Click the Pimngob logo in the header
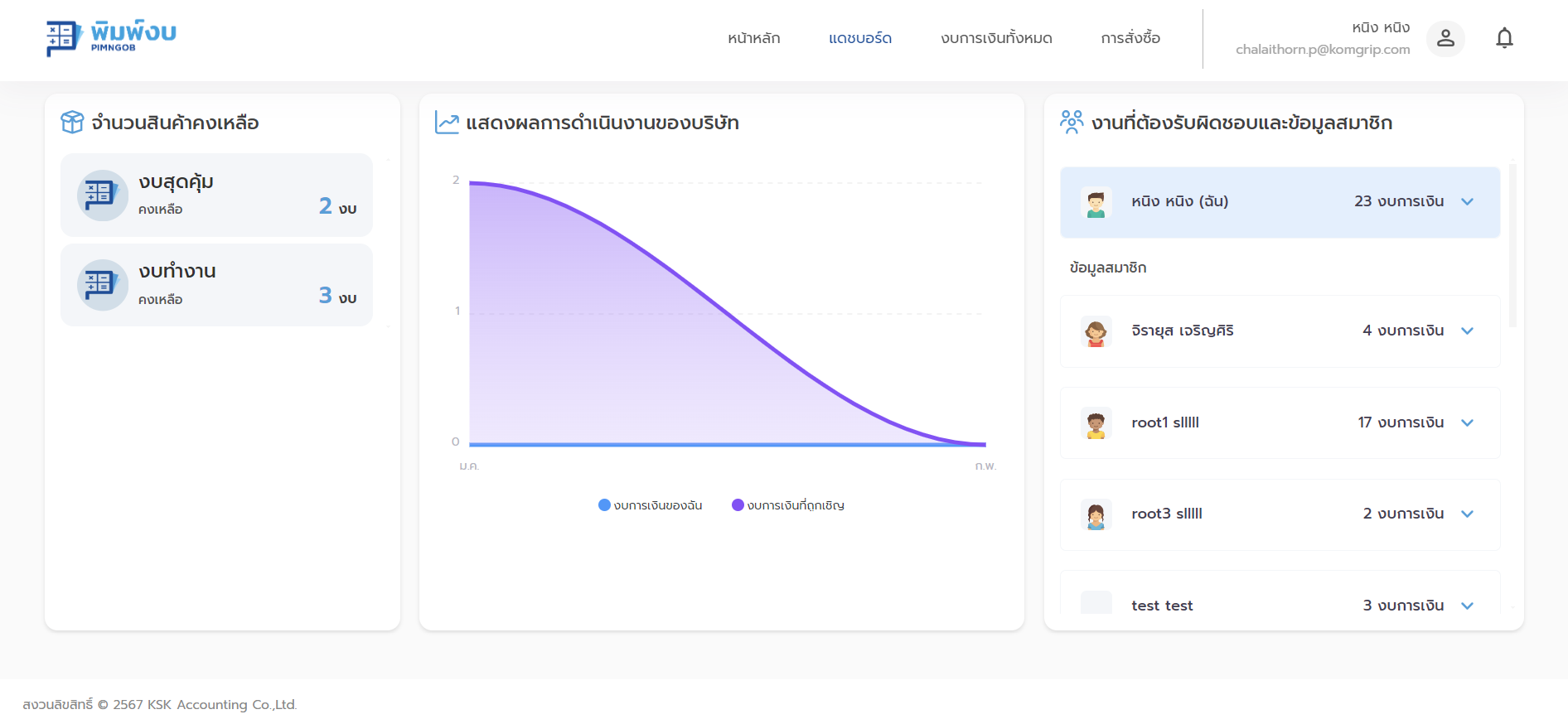 pyautogui.click(x=111, y=38)
